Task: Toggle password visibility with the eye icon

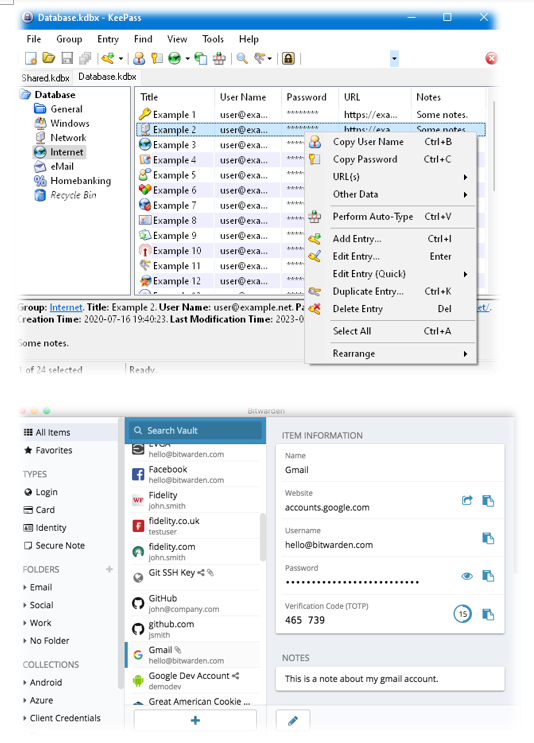Action: pos(467,576)
